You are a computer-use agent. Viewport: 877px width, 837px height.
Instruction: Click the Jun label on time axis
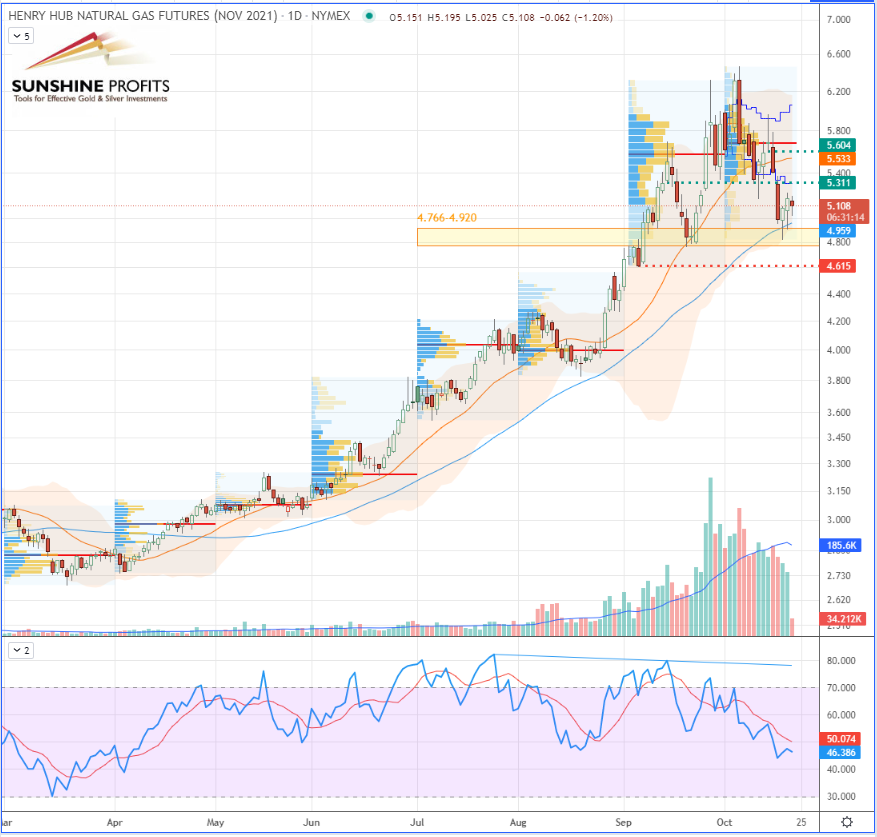(x=311, y=822)
